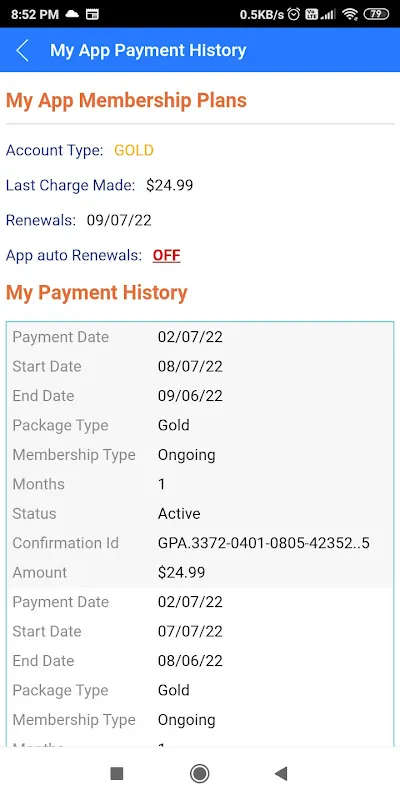The width and height of the screenshot is (400, 800).
Task: Select the My App Payment History title
Action: (148, 51)
